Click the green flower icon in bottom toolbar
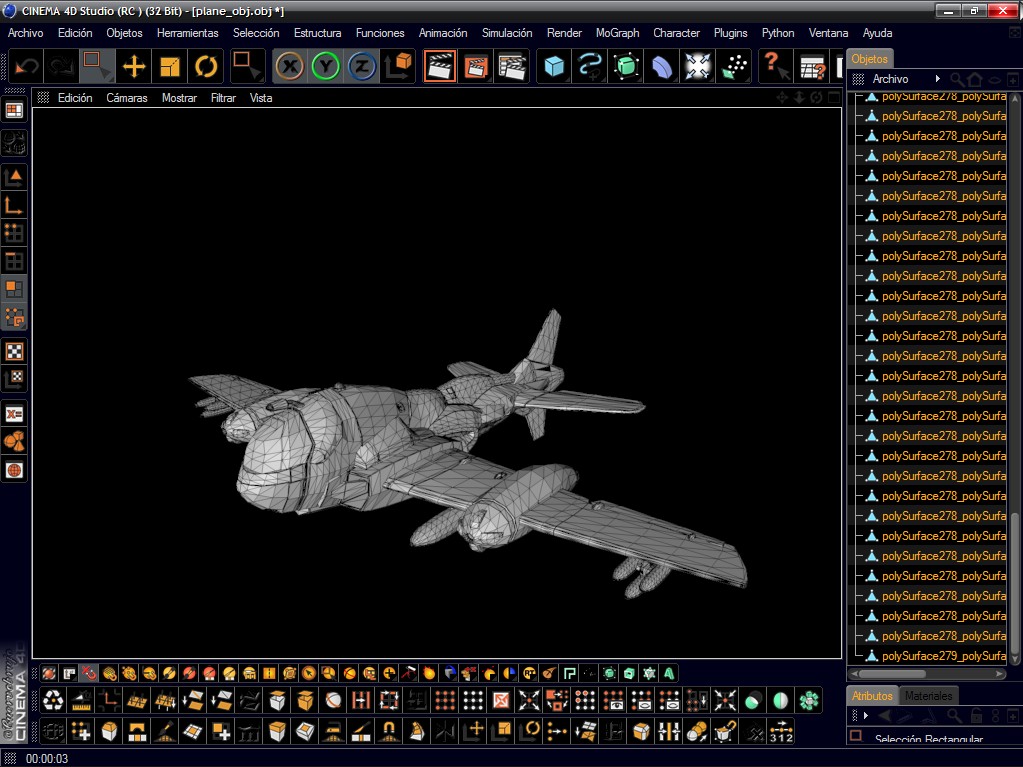The width and height of the screenshot is (1023, 767). pyautogui.click(x=809, y=701)
